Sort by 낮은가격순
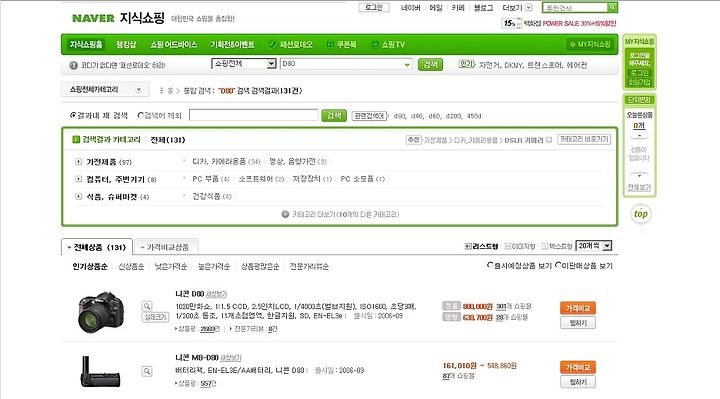 [x=171, y=266]
